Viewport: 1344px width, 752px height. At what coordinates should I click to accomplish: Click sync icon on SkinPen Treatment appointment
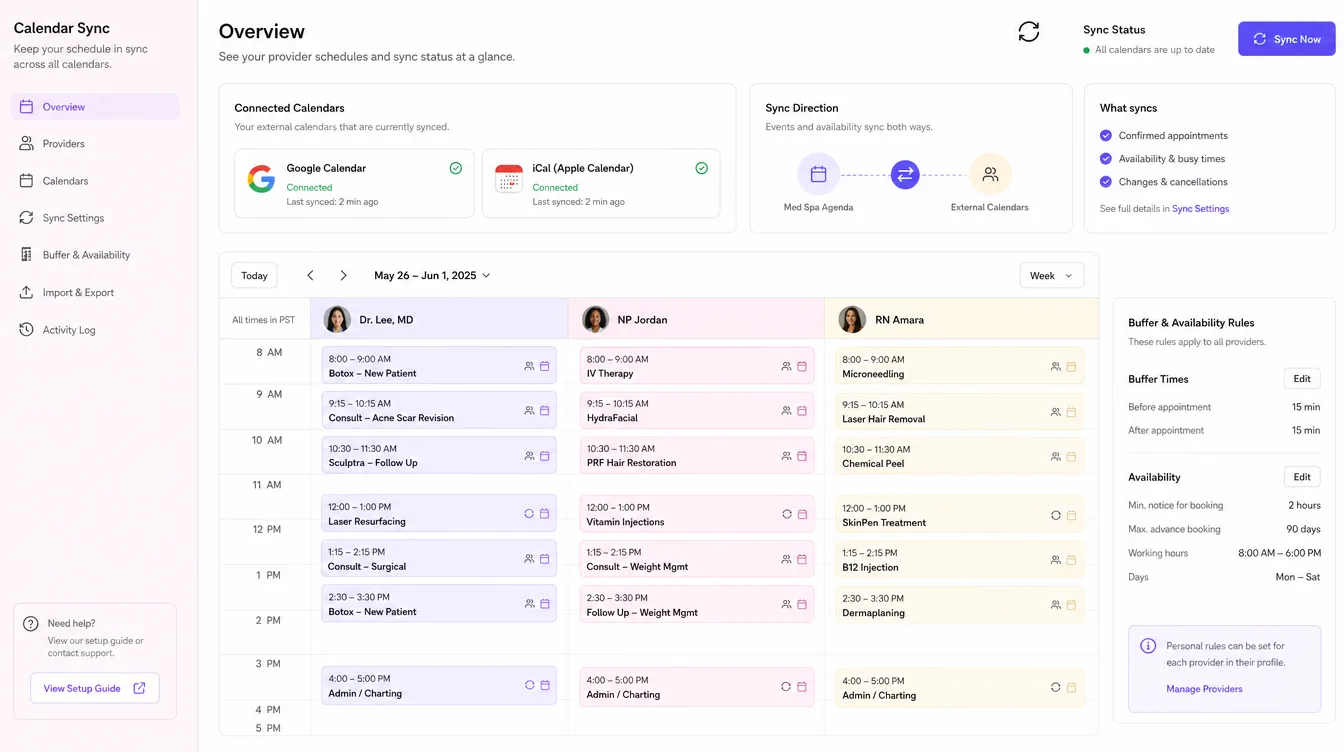click(1056, 515)
